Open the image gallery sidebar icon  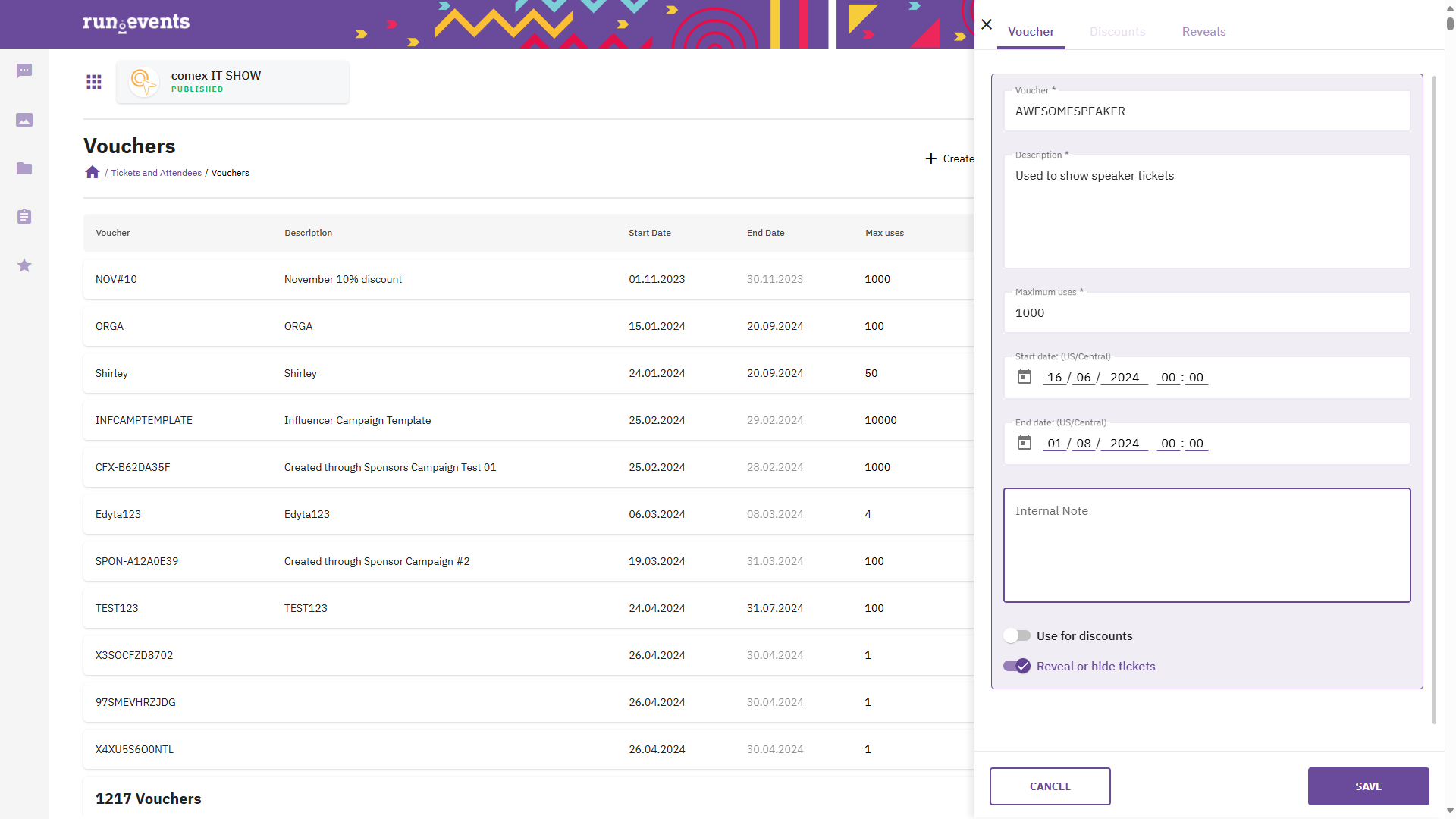point(24,120)
